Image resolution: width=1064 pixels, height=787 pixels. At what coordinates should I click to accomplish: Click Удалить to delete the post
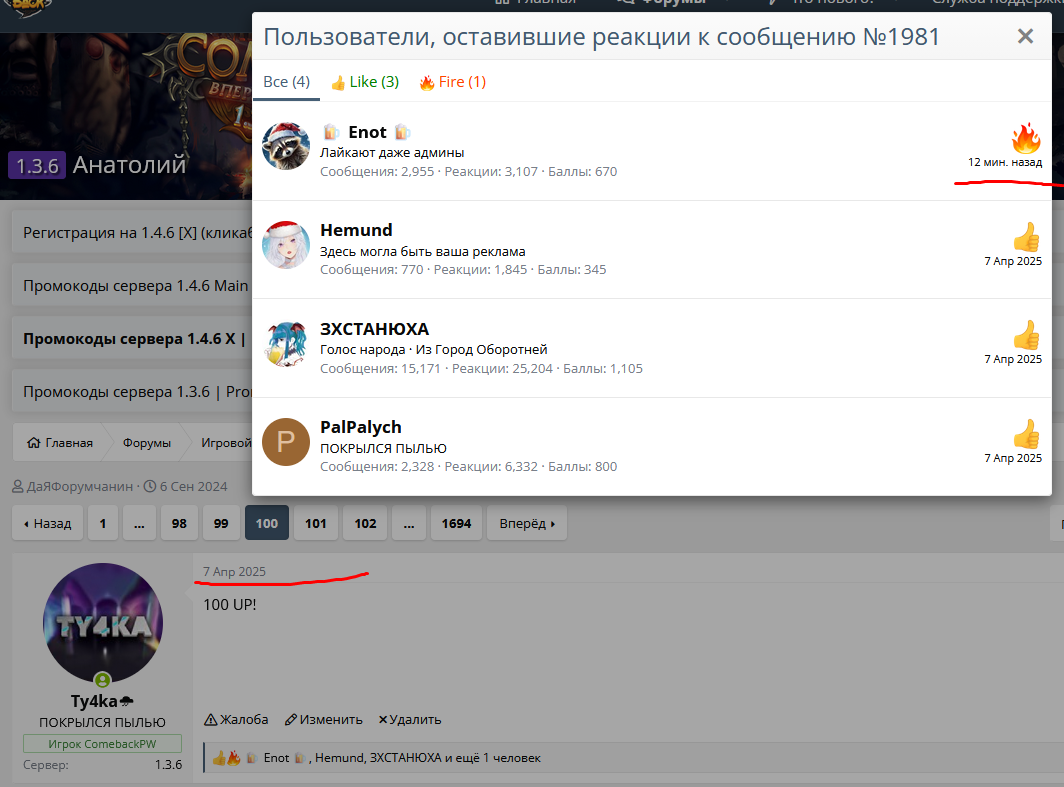tap(410, 720)
